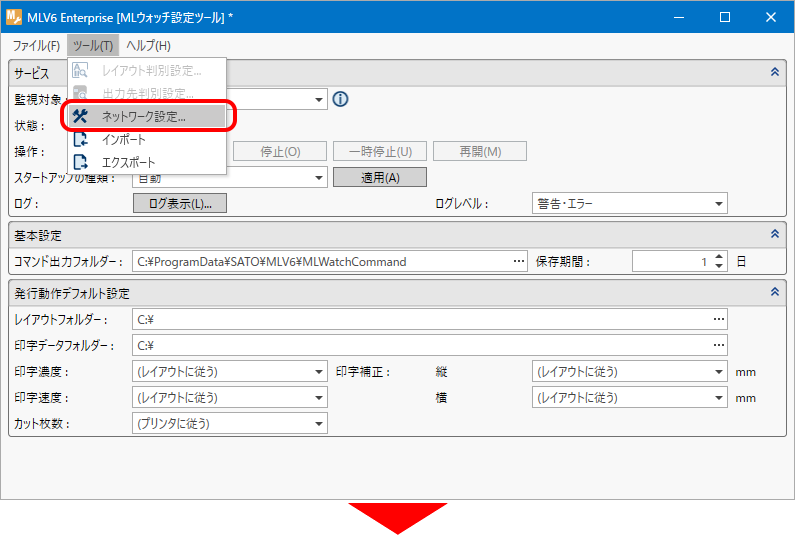The image size is (795, 535).
Task: Click the layout detection settings menu icon
Action: point(80,70)
